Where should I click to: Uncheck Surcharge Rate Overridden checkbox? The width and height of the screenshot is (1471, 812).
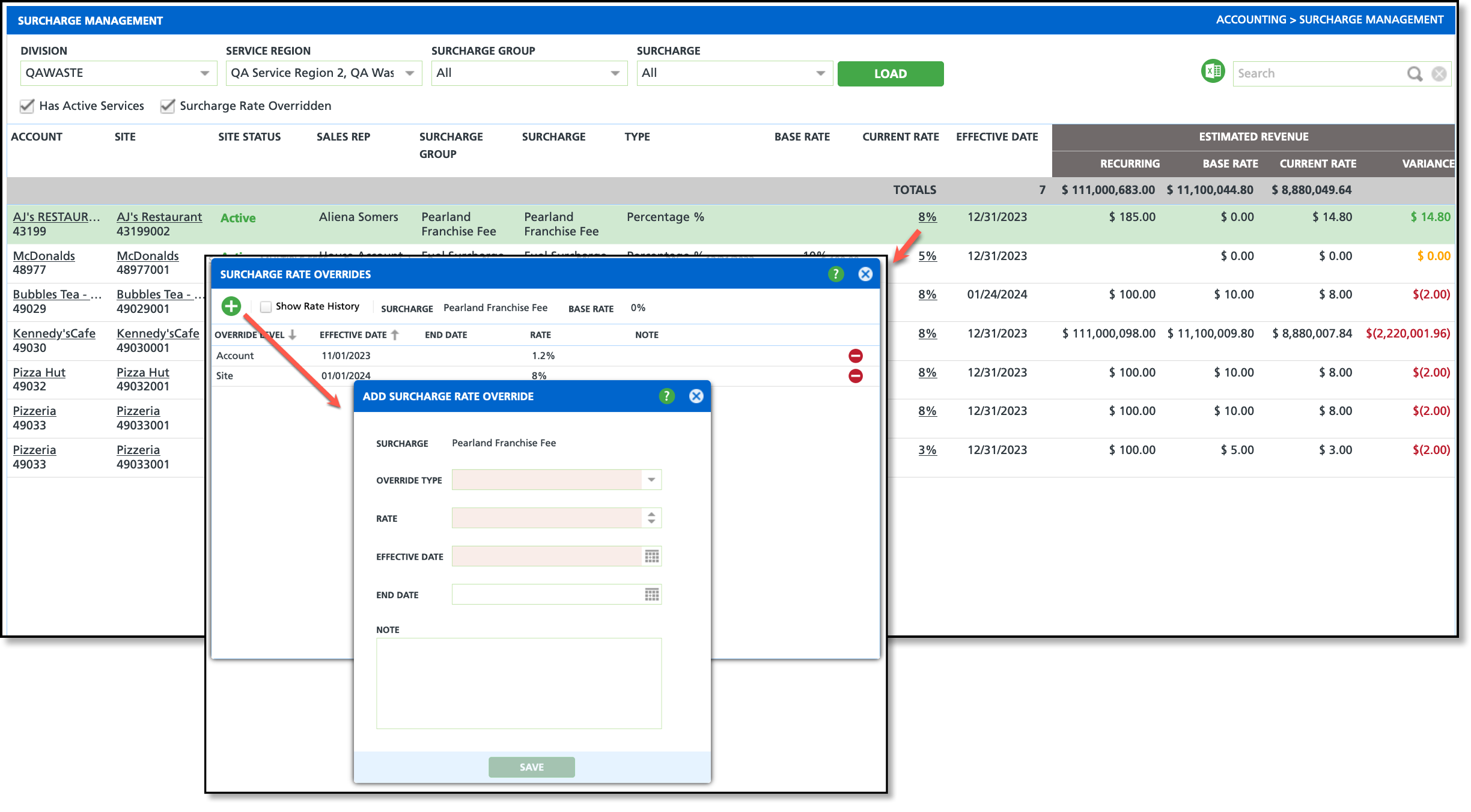point(168,106)
